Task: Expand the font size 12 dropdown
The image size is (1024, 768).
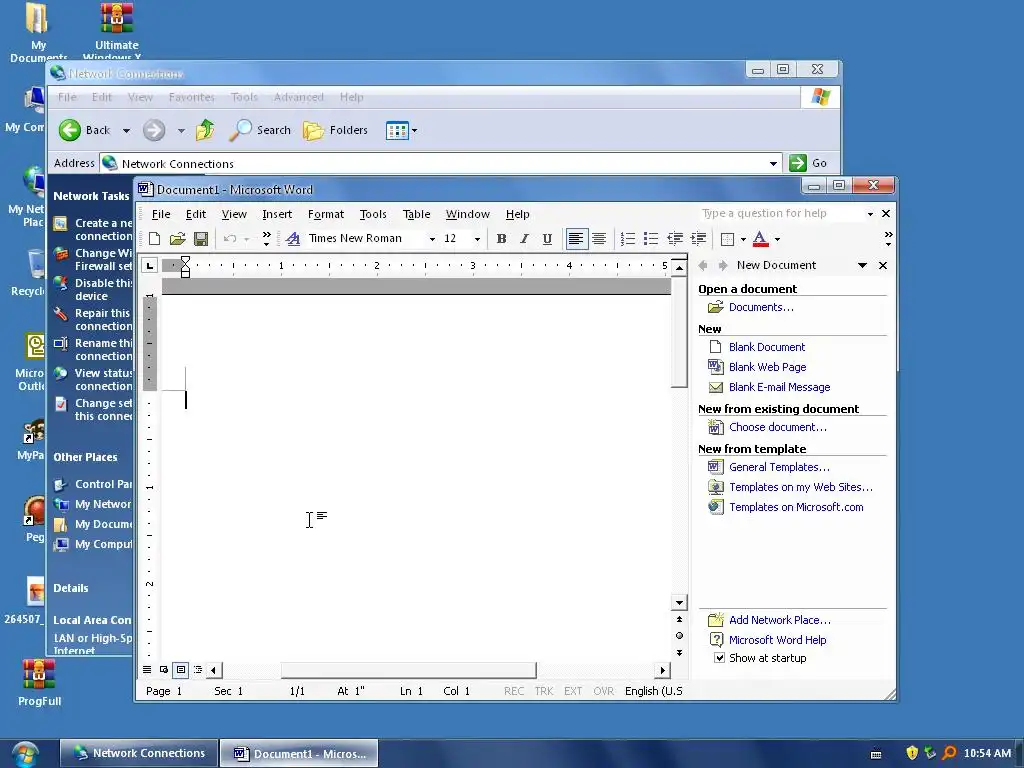Action: pos(477,240)
